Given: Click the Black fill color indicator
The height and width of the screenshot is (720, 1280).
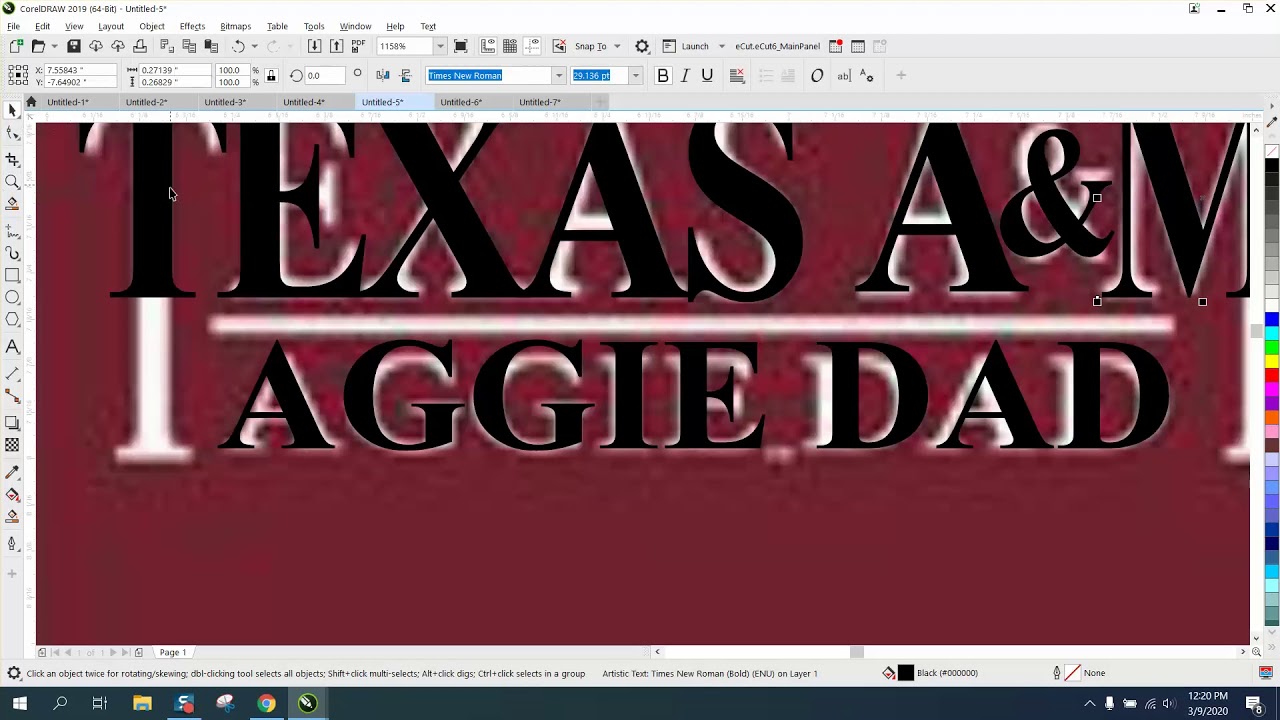Looking at the screenshot, I should click(x=906, y=673).
